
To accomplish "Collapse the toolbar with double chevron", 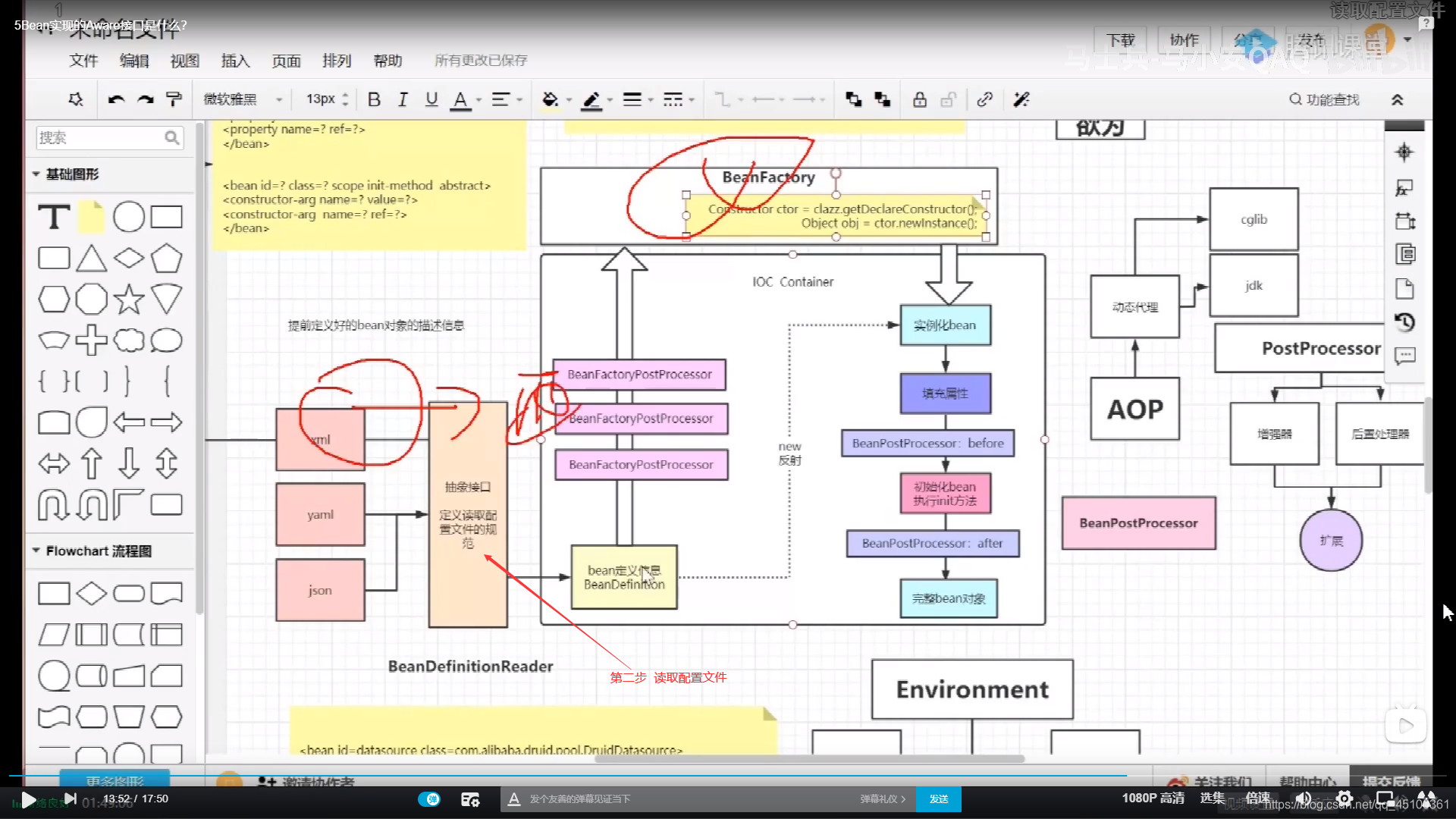I will (x=1398, y=99).
